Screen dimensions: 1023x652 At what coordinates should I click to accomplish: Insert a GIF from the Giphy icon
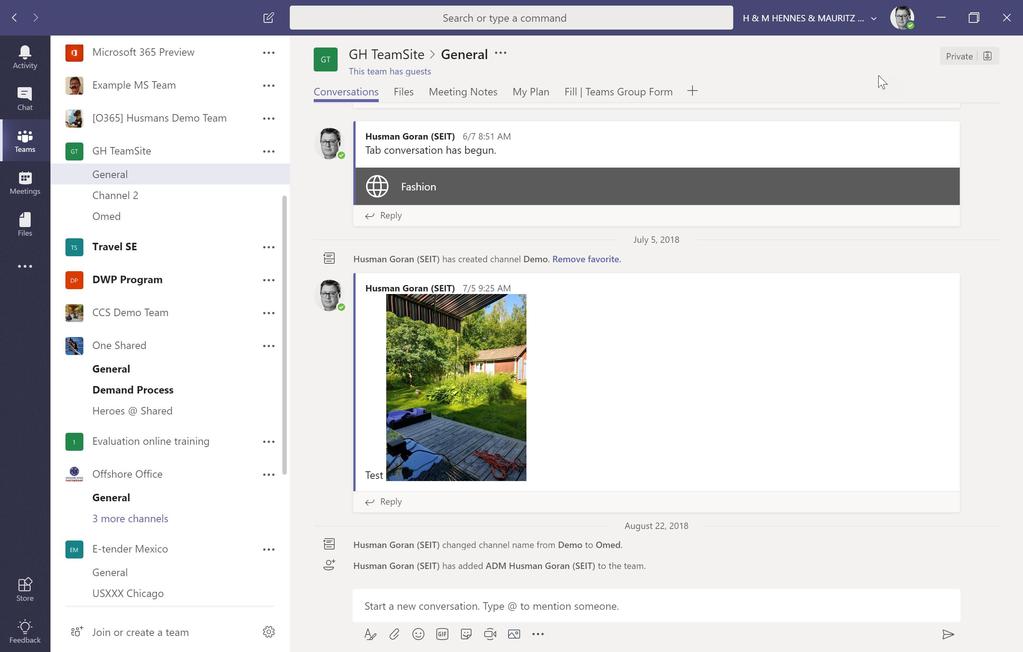(442, 634)
